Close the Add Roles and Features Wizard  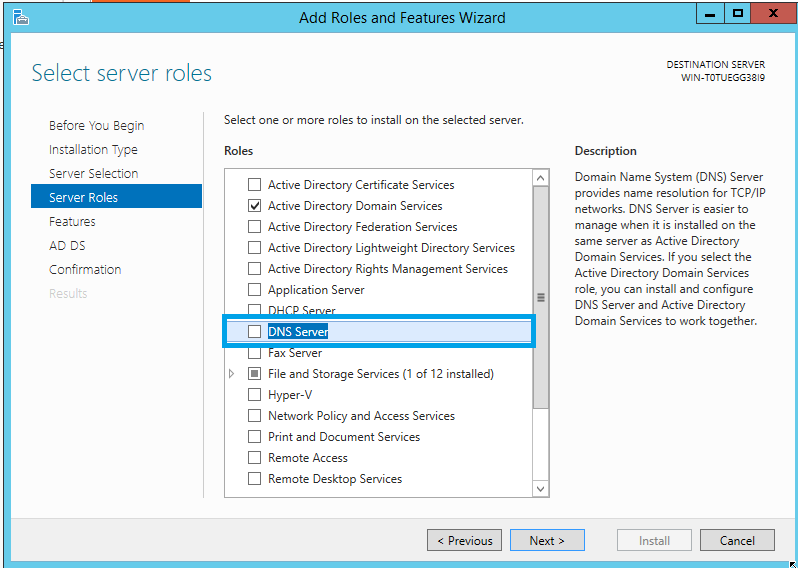[773, 14]
